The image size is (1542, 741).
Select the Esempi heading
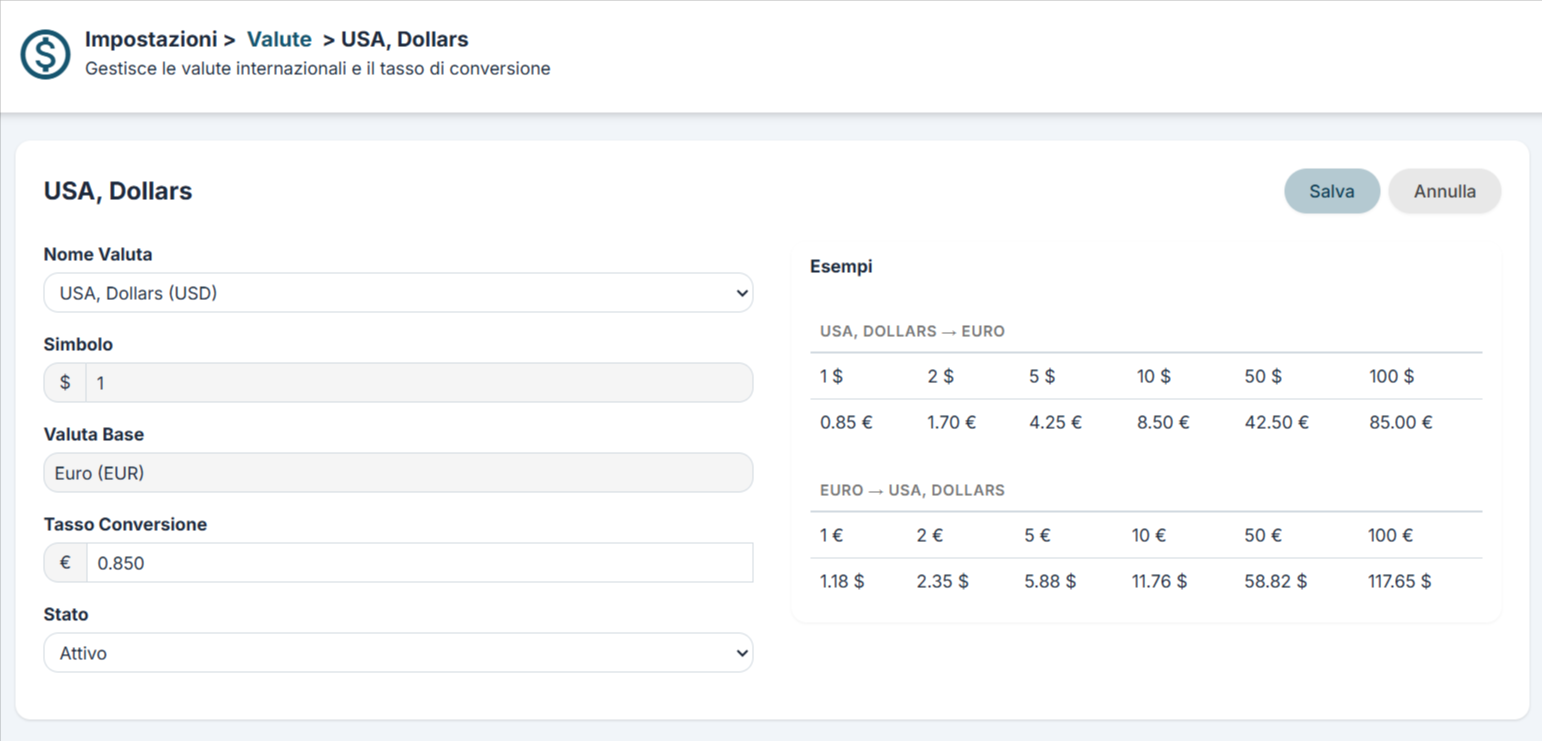click(x=841, y=267)
